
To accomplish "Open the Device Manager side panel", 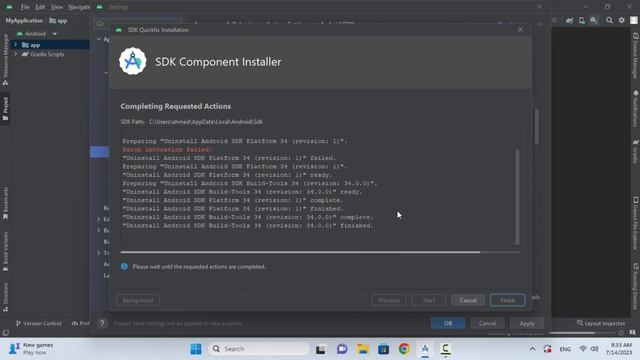I will [x=635, y=56].
